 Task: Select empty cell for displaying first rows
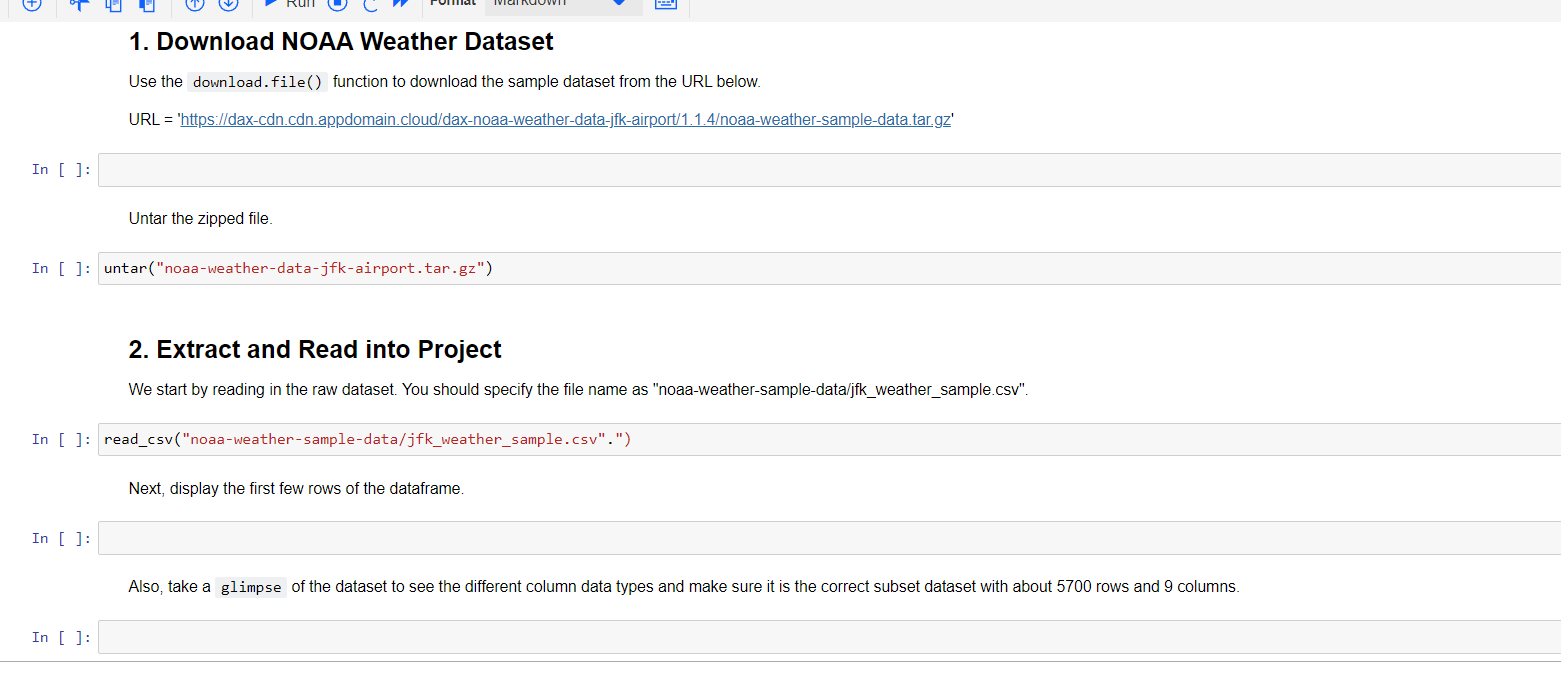(x=828, y=538)
